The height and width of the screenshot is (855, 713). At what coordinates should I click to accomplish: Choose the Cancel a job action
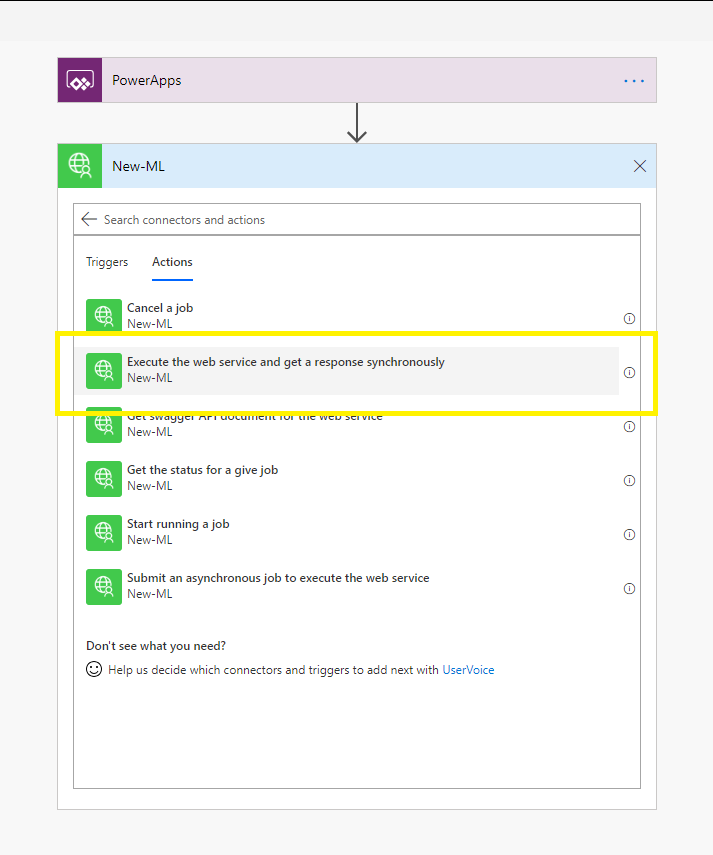pos(160,308)
